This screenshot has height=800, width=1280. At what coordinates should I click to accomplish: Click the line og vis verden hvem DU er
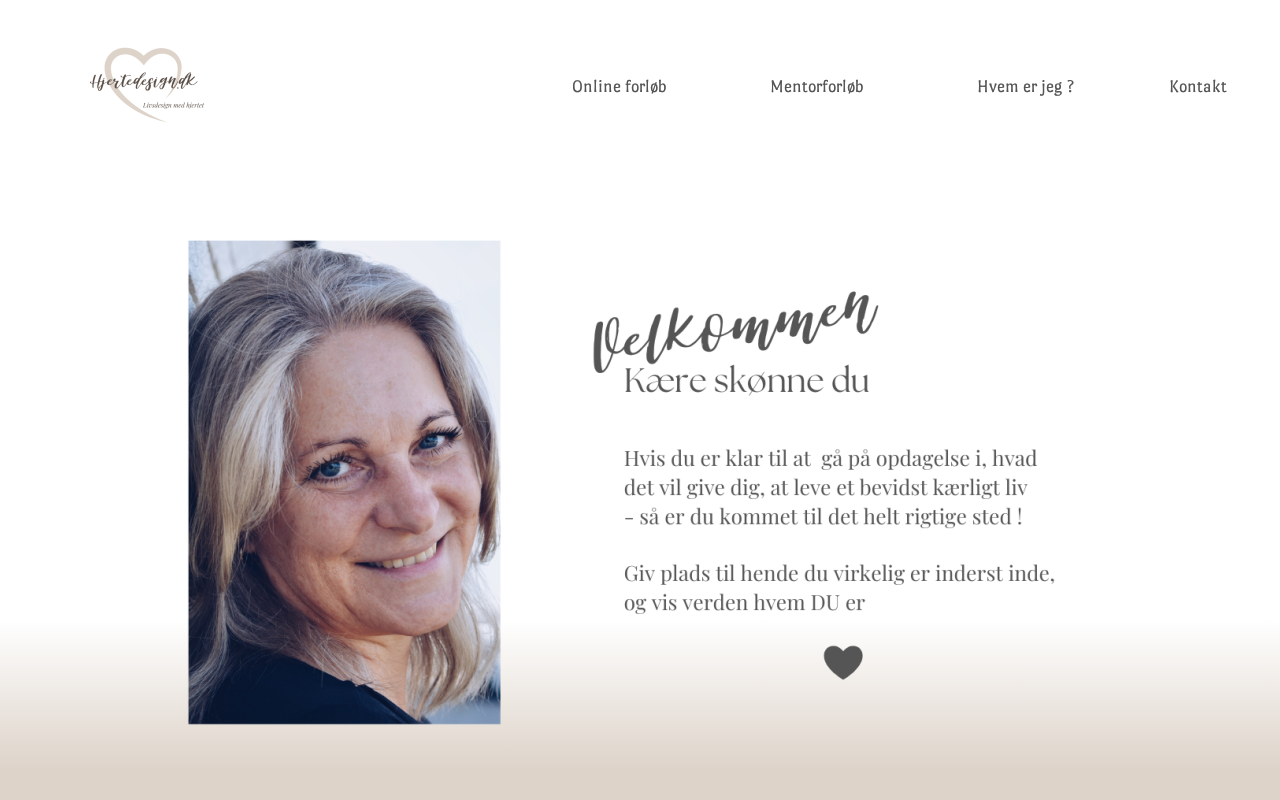744,603
